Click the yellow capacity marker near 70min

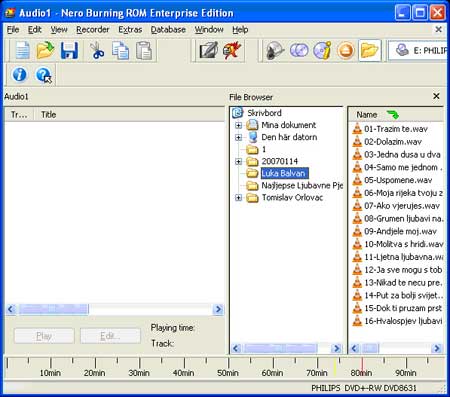335,367
